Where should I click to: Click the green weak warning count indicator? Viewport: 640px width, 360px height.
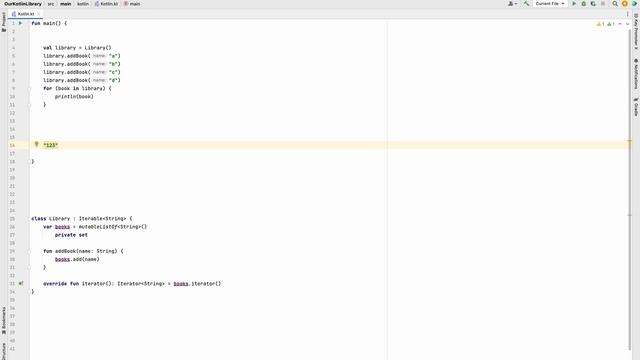click(611, 24)
